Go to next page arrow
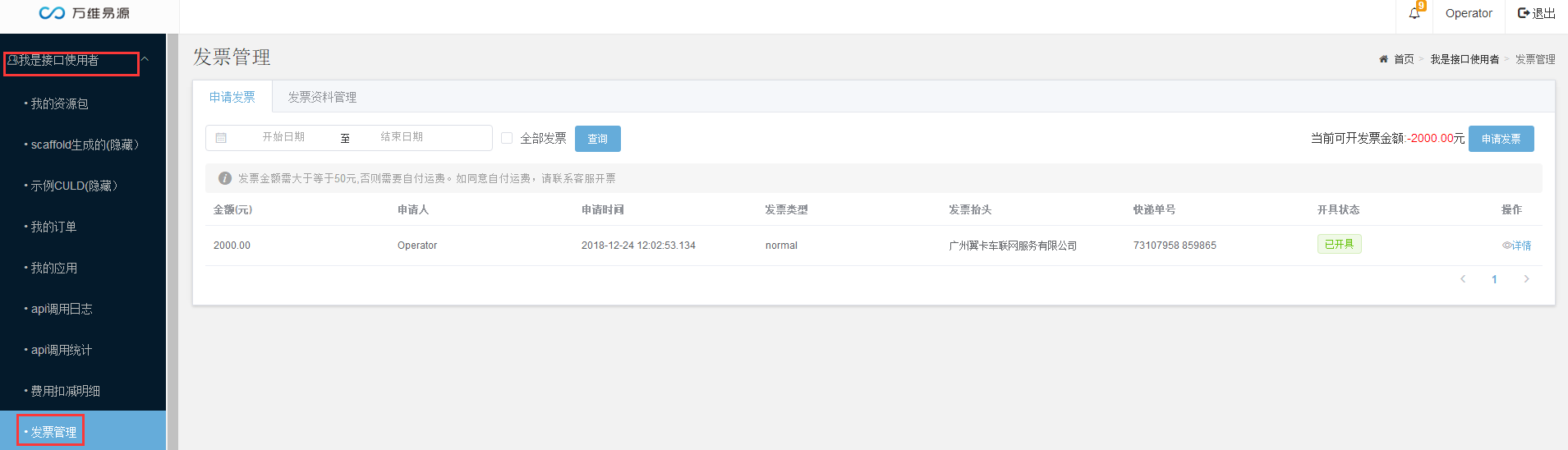Screen dimensions: 1568x450 [1526, 279]
